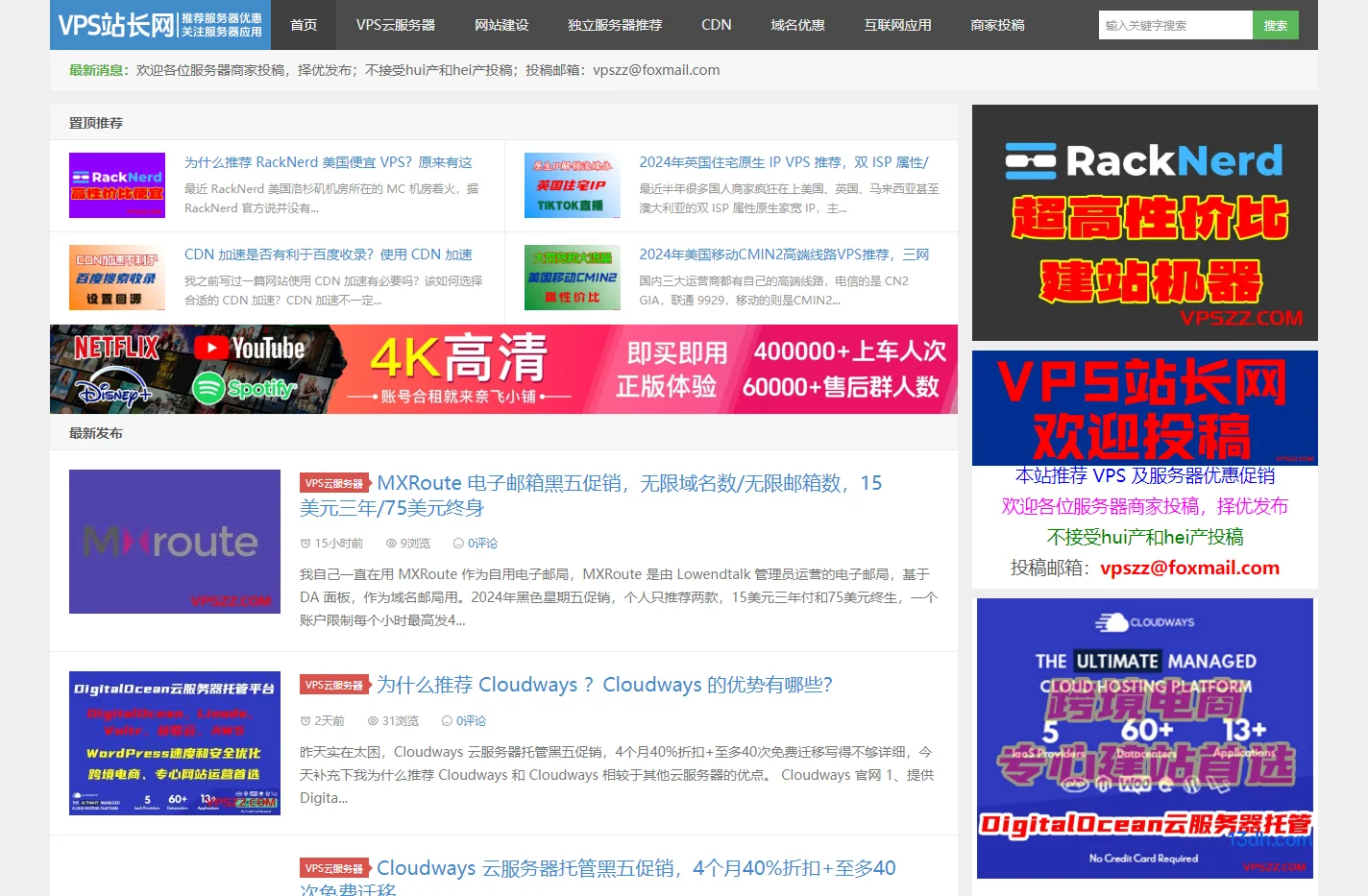This screenshot has width=1368, height=896.
Task: Open MXroute article thumbnail
Action: click(x=175, y=542)
